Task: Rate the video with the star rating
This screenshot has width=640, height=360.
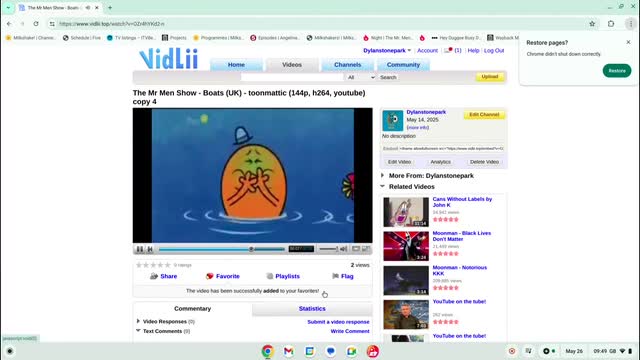Action: point(153,265)
